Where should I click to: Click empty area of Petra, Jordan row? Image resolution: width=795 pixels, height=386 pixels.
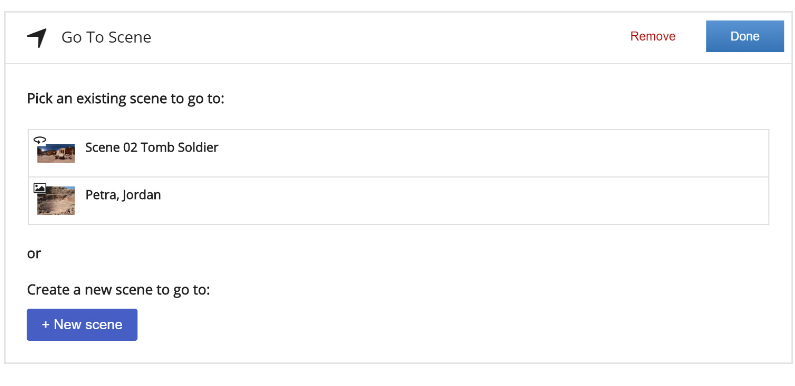pyautogui.click(x=466, y=201)
